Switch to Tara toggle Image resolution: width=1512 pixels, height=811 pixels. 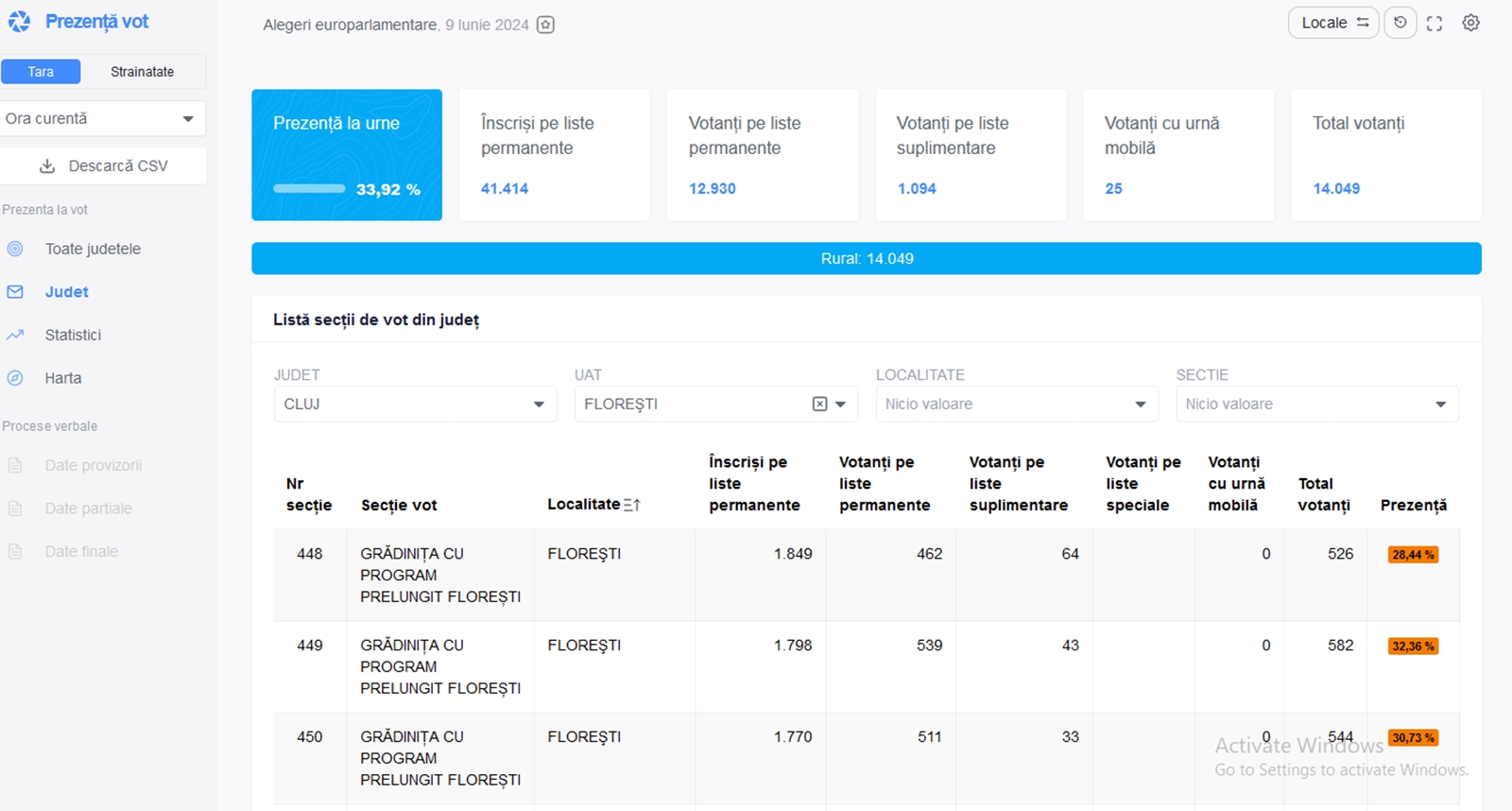(x=41, y=72)
